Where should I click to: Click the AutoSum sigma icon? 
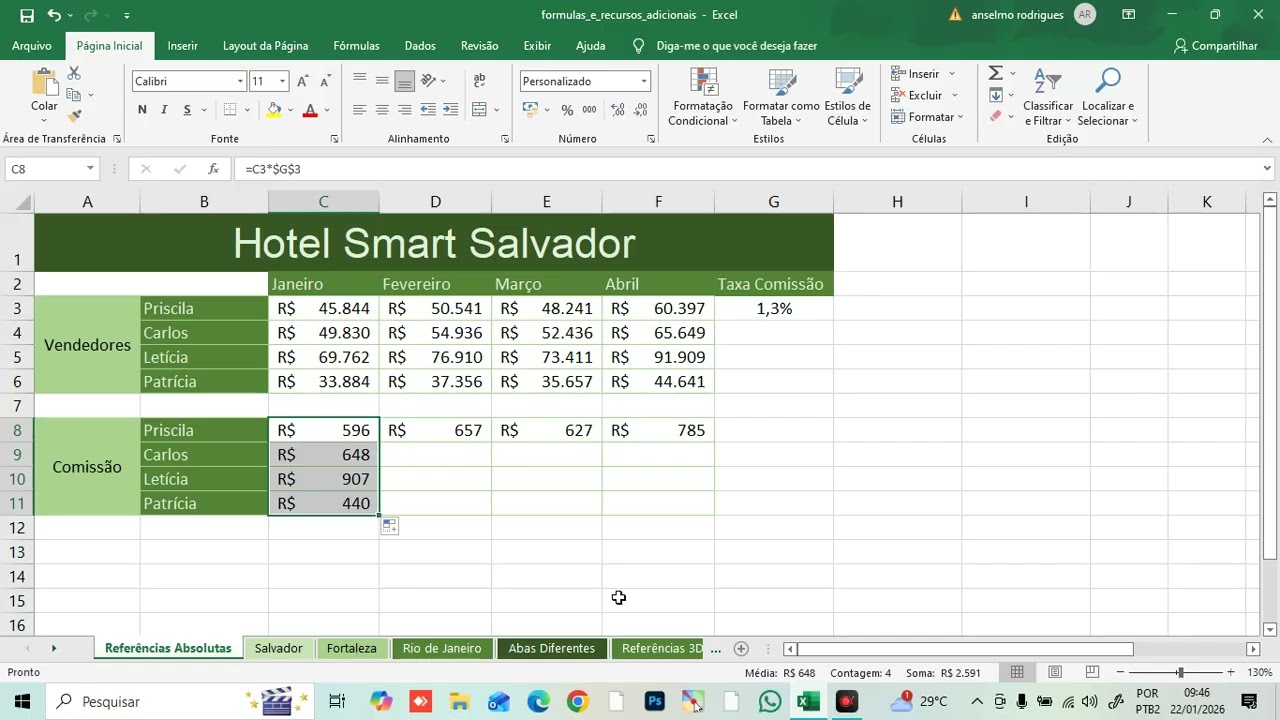995,74
